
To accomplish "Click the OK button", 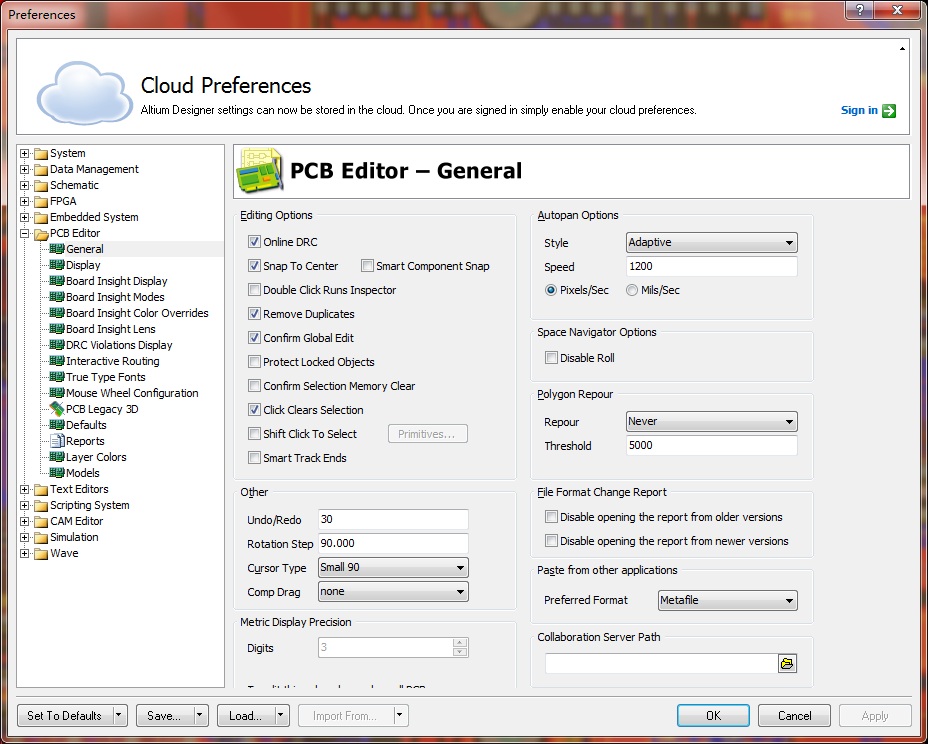I will 713,716.
